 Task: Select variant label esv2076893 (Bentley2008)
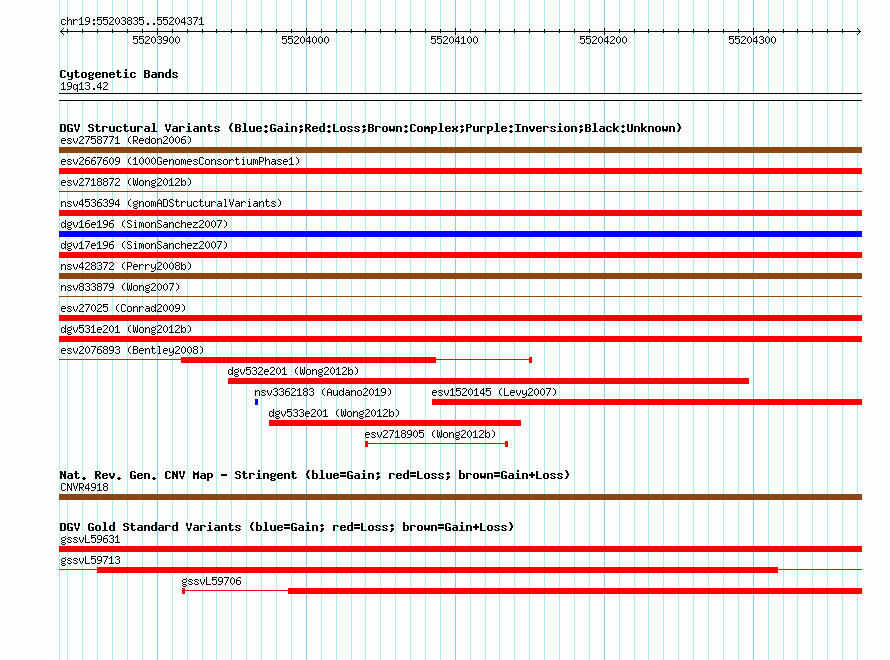[x=132, y=350]
